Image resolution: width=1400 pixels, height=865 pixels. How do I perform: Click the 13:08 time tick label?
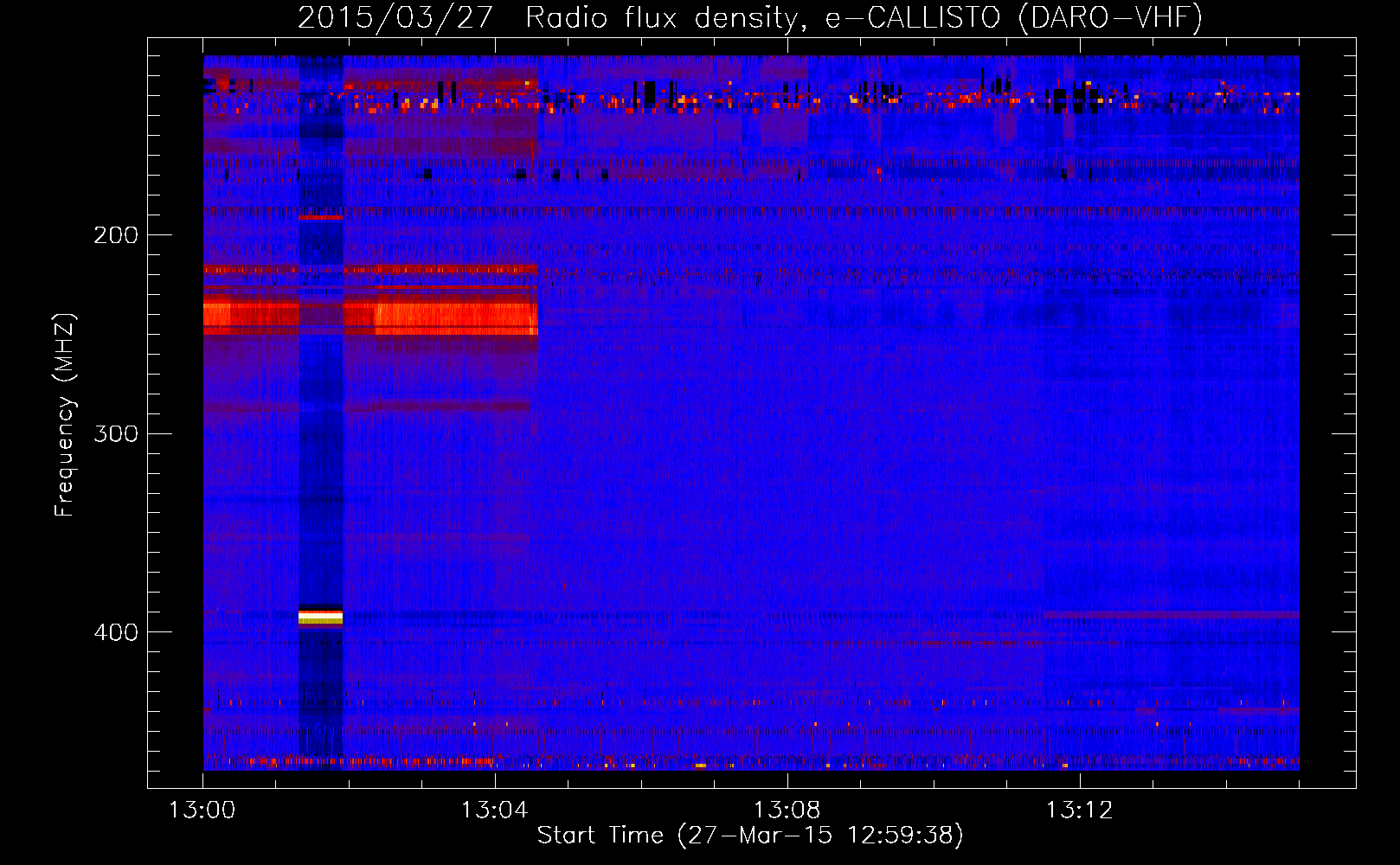point(787,811)
